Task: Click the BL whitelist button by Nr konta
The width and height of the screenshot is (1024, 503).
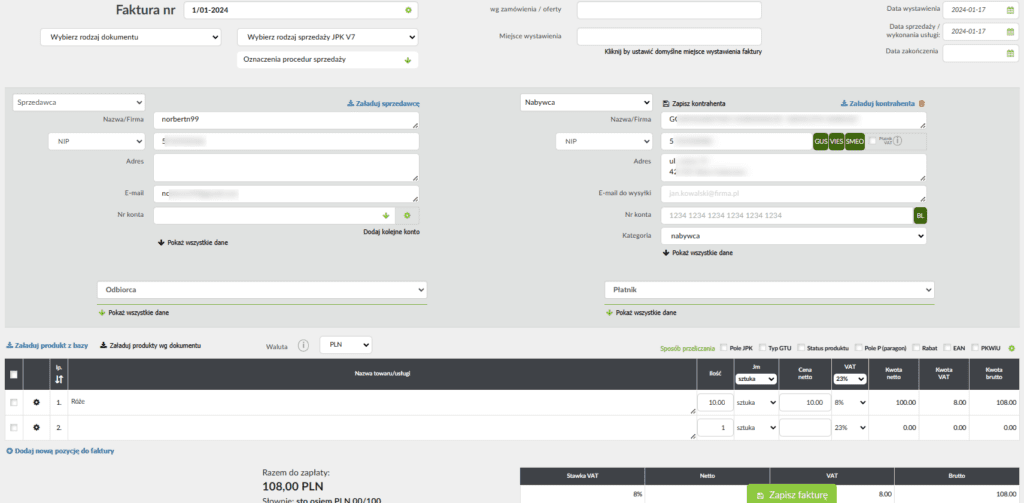Action: click(x=919, y=215)
